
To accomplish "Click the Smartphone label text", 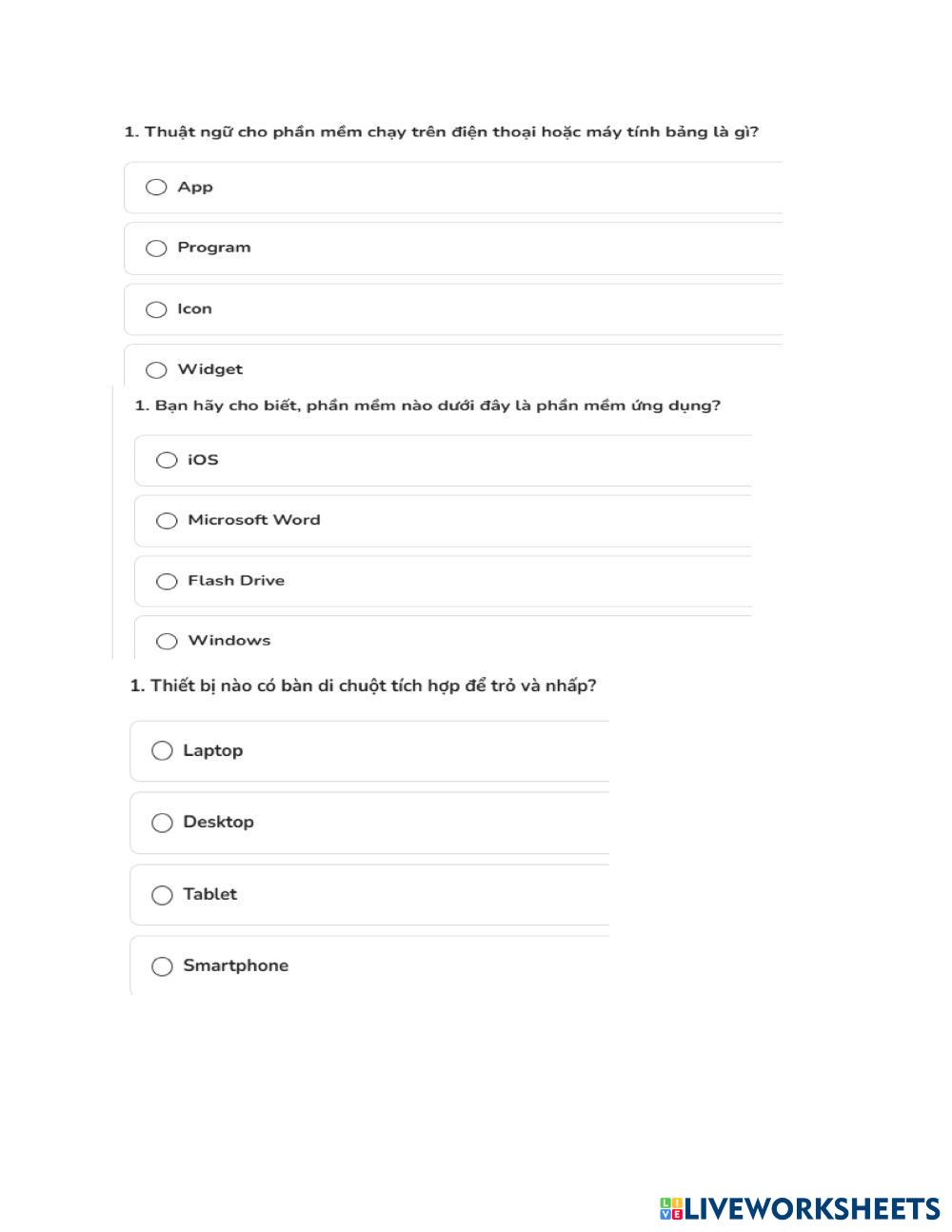I will coord(235,965).
